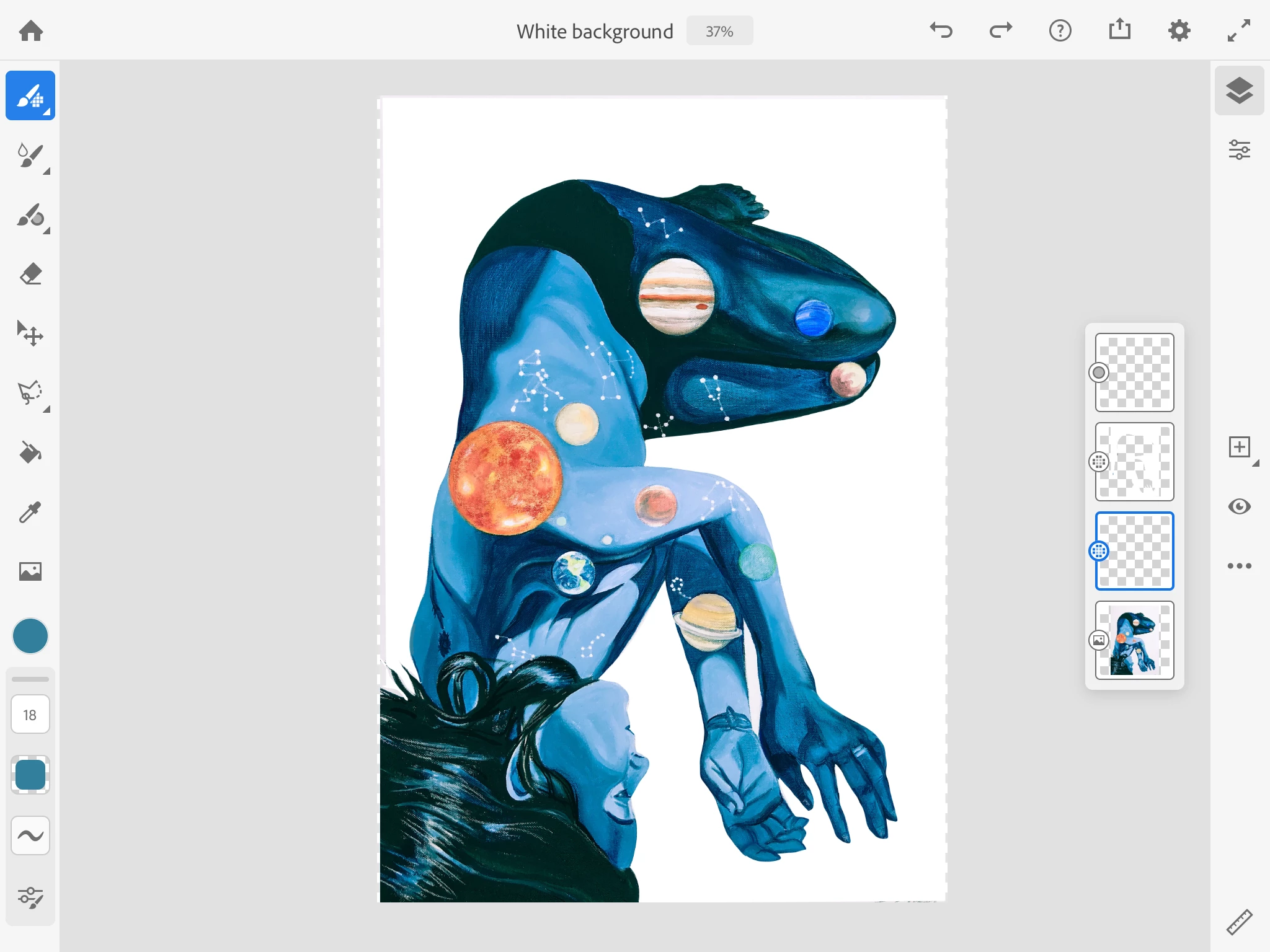The height and width of the screenshot is (952, 1270).
Task: Select the live watercolor brush tool
Action: click(x=30, y=156)
